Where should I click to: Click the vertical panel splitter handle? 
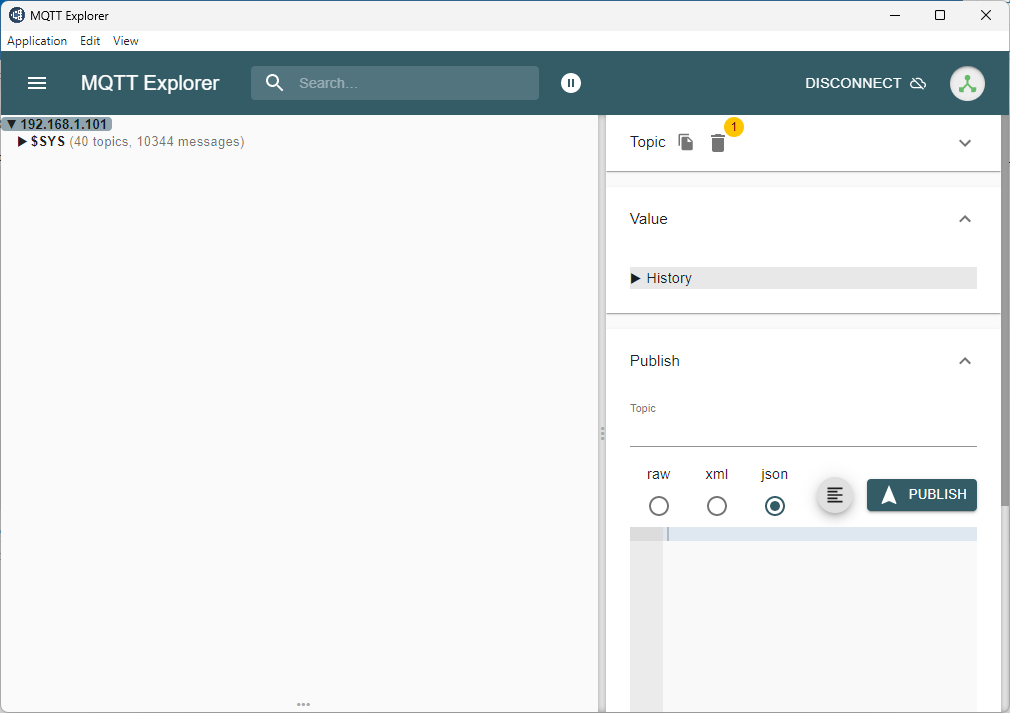[x=602, y=433]
